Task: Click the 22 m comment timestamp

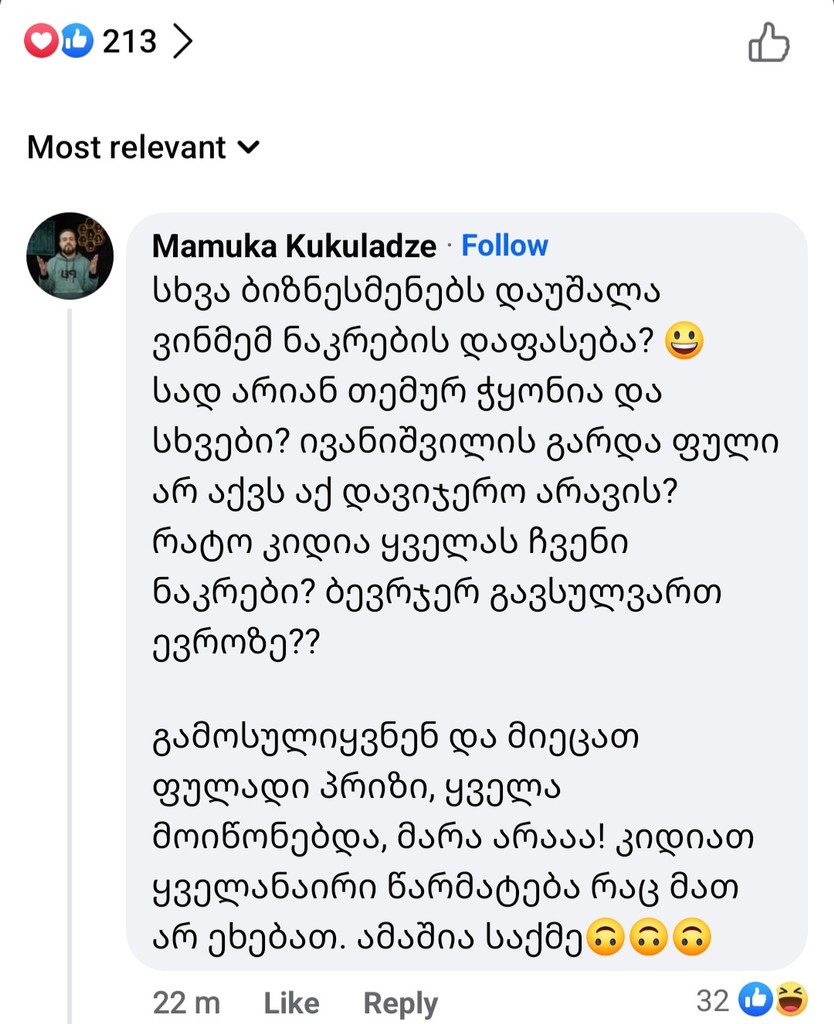Action: (x=186, y=1002)
